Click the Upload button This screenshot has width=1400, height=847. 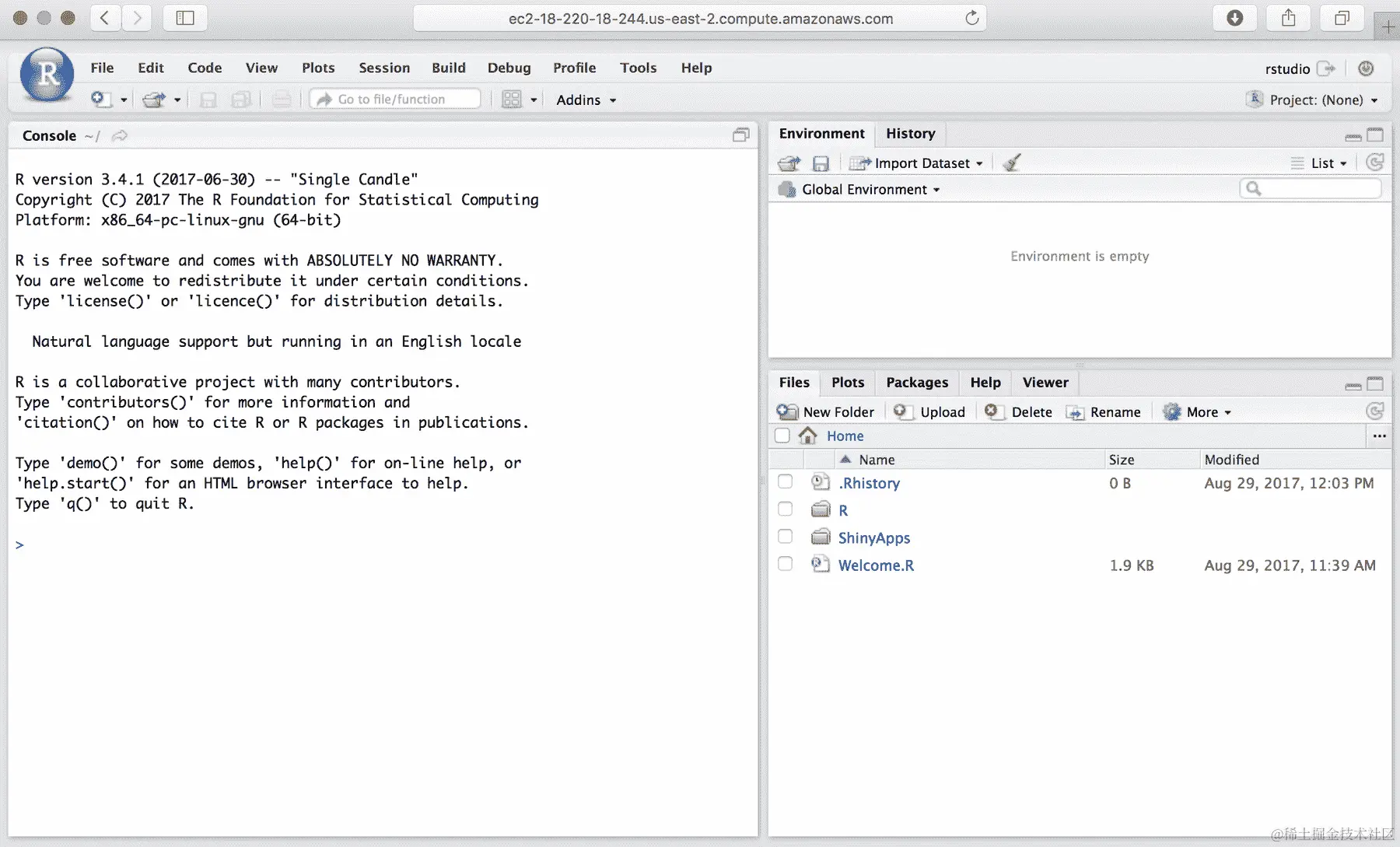point(929,412)
